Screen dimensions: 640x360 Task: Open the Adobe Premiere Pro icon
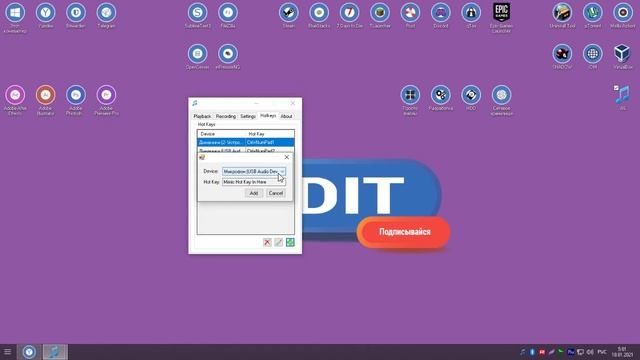point(106,100)
